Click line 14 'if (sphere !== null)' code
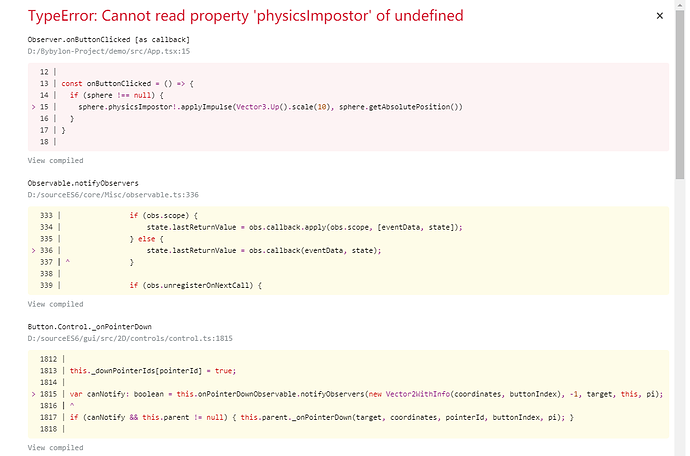Image resolution: width=690 pixels, height=456 pixels. coord(117,95)
